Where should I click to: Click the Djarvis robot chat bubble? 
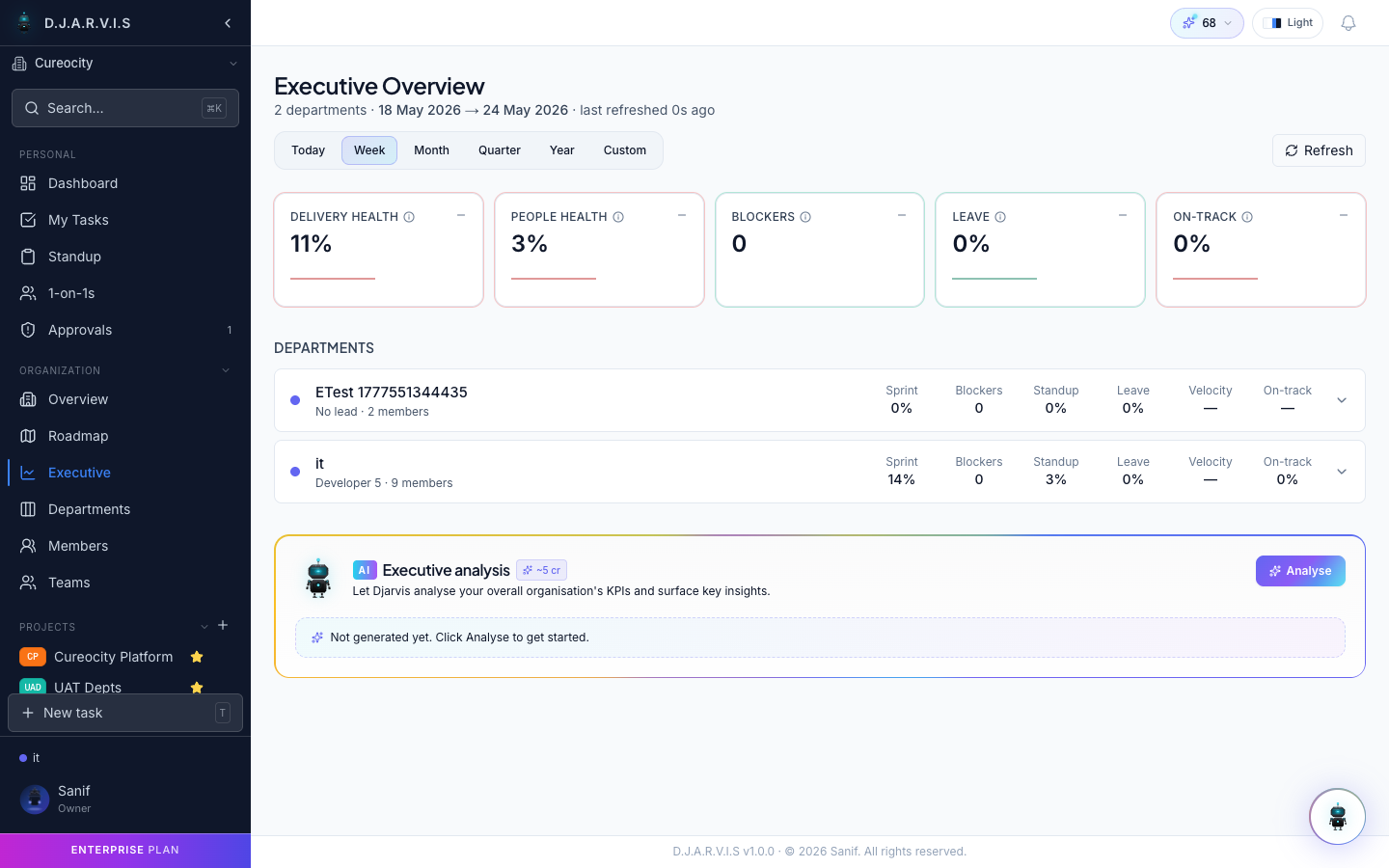click(x=1337, y=817)
